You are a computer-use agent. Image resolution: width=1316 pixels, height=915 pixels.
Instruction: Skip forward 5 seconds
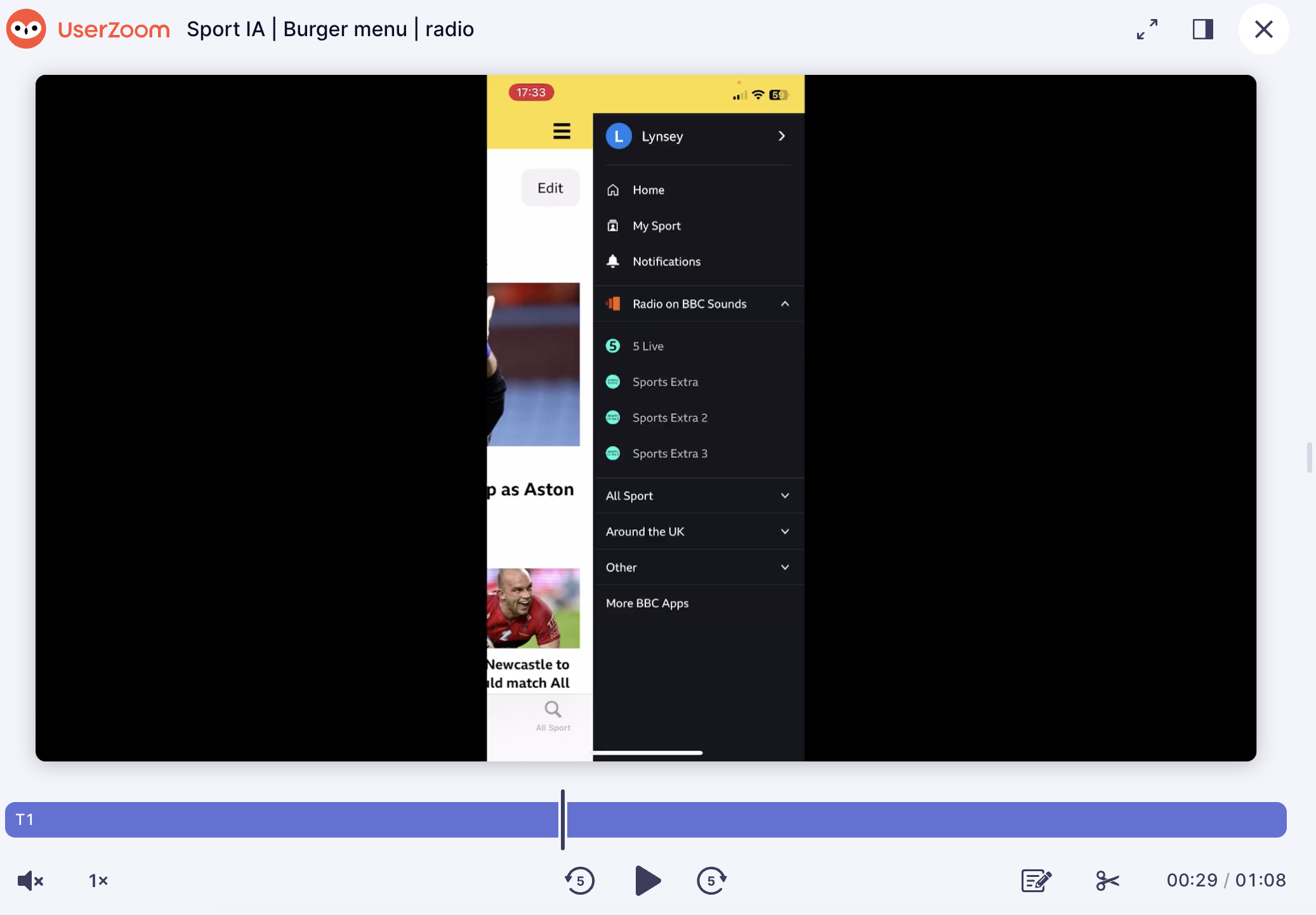tap(711, 880)
